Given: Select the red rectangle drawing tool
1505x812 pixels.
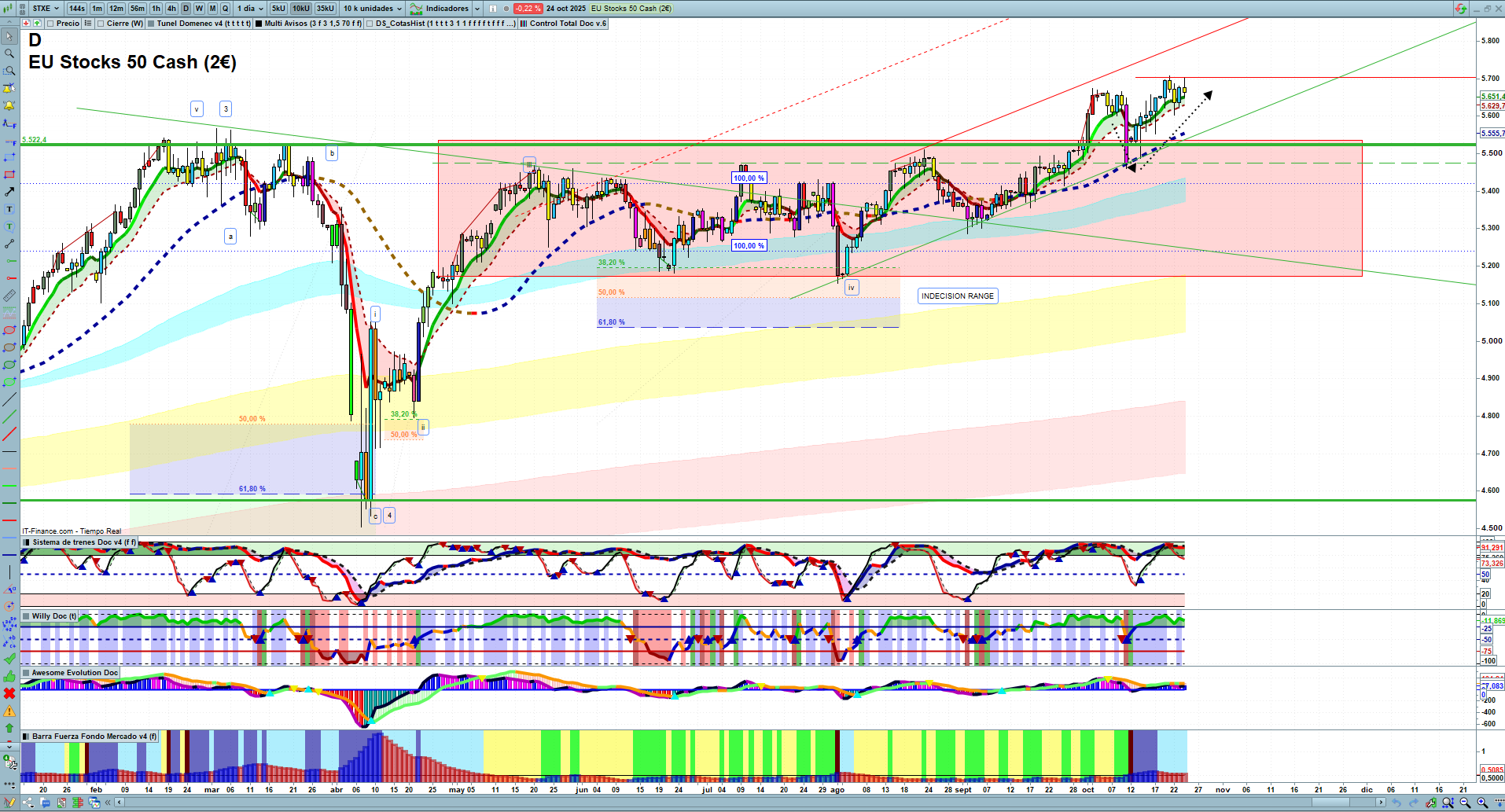Looking at the screenshot, I should (x=9, y=175).
